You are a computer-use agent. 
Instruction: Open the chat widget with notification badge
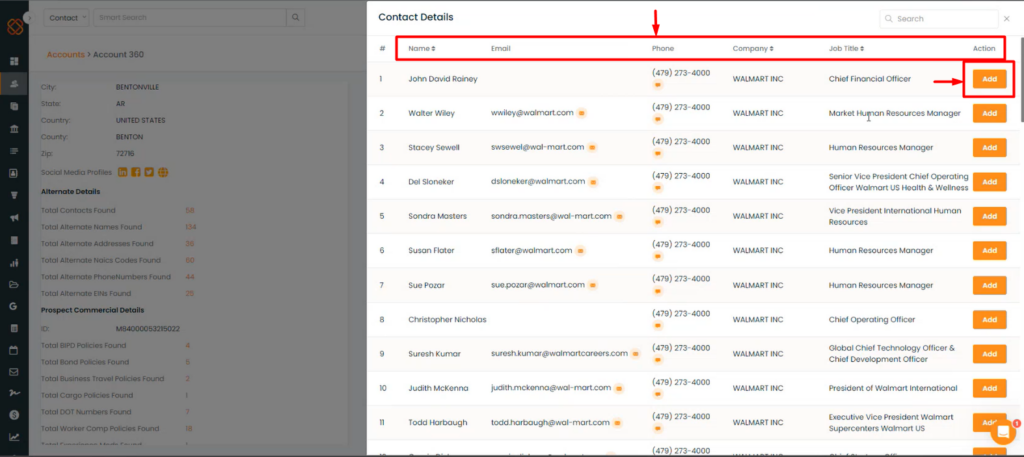point(1003,431)
